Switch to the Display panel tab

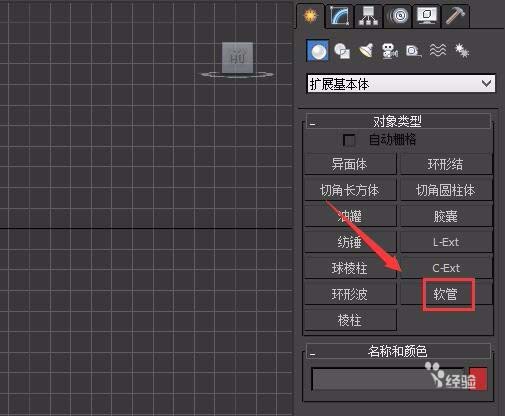tap(427, 16)
